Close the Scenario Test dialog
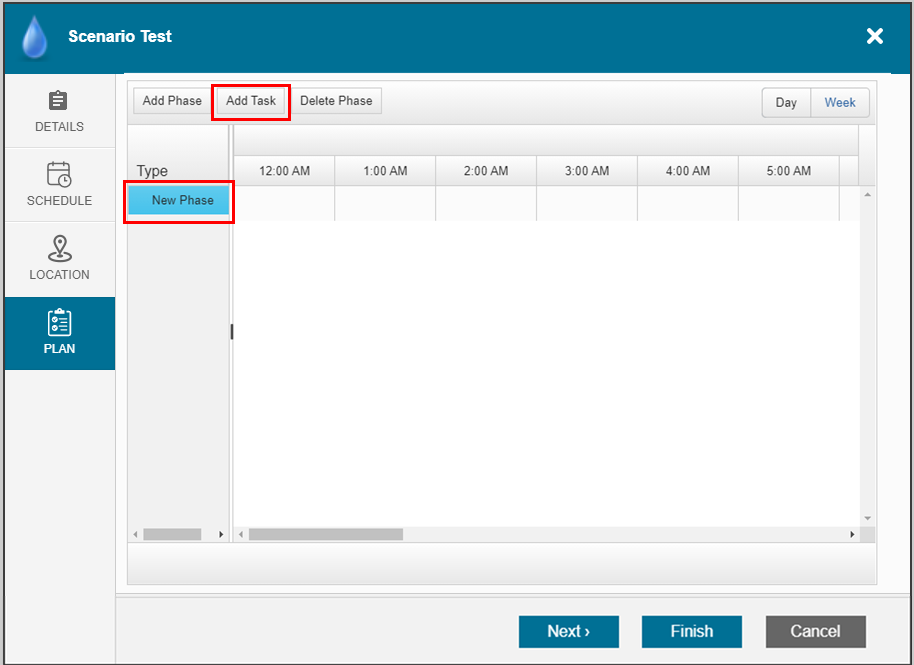Screen dimensions: 914x665 click(874, 37)
